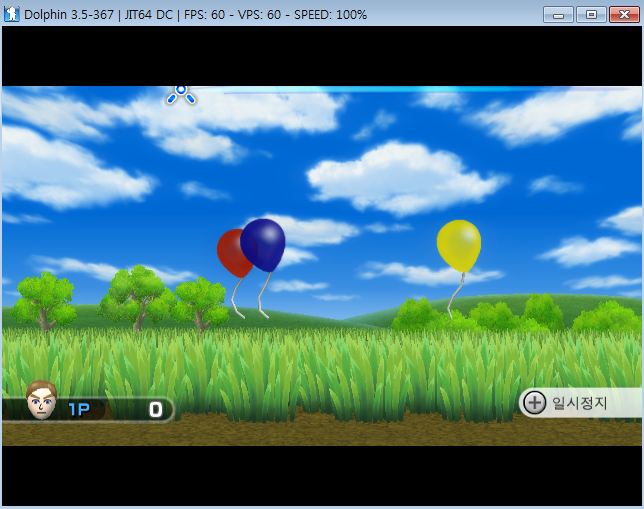Screen dimensions: 644x509
Task: Click the Dolphin icon in title bar
Action: (x=12, y=14)
